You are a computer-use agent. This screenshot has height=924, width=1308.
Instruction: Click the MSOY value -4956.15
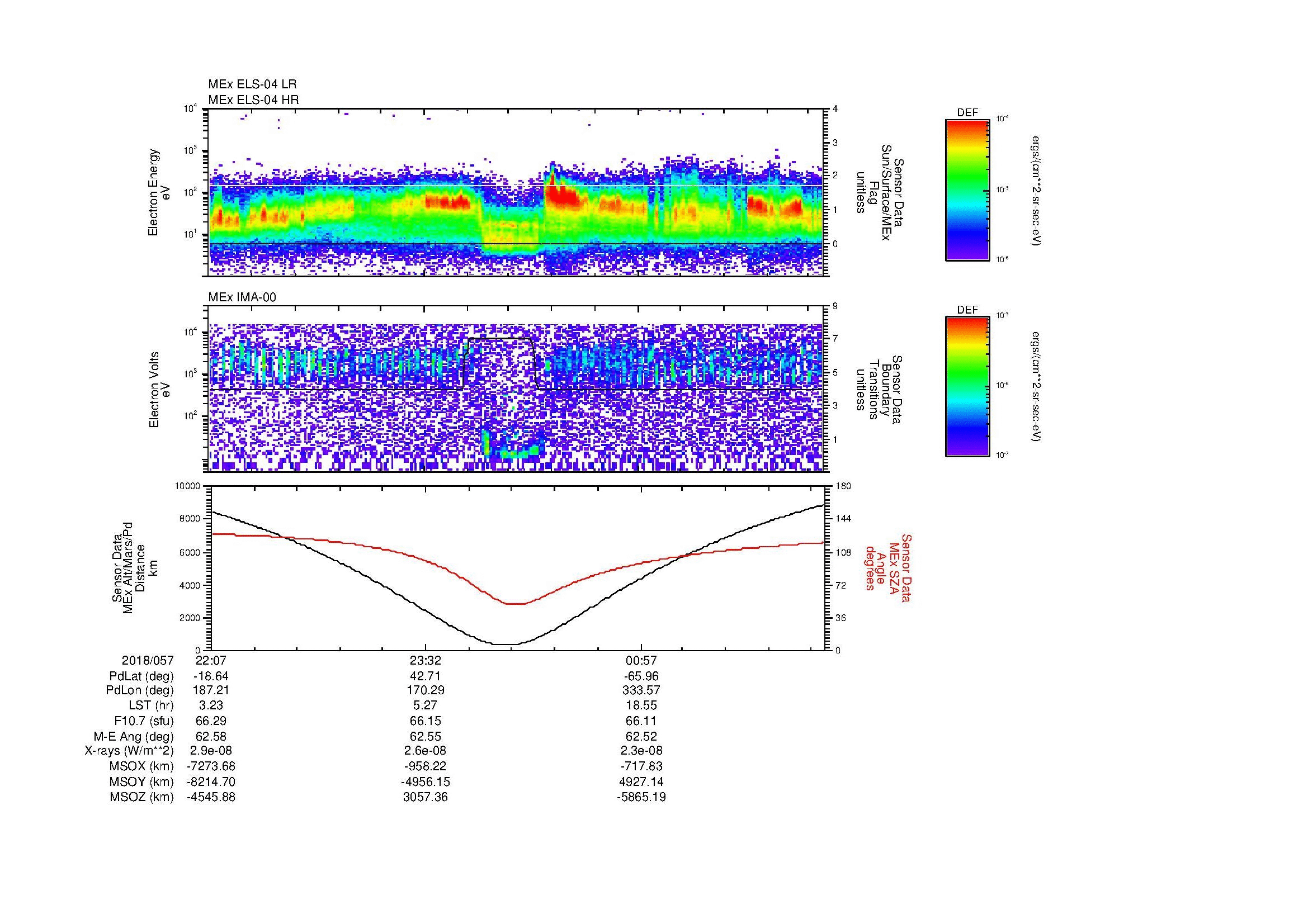click(x=426, y=781)
